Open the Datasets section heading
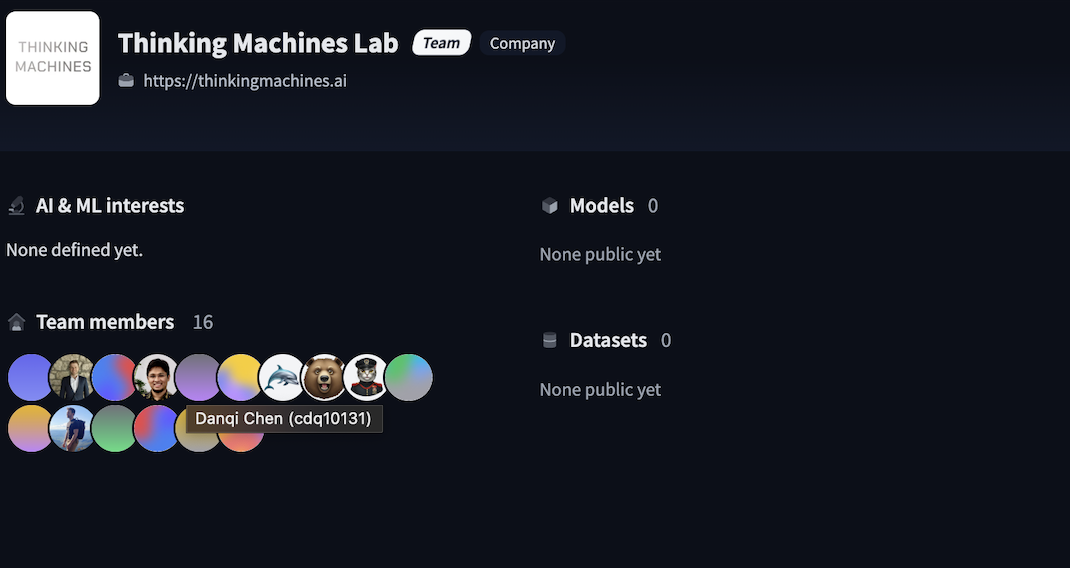 point(608,340)
